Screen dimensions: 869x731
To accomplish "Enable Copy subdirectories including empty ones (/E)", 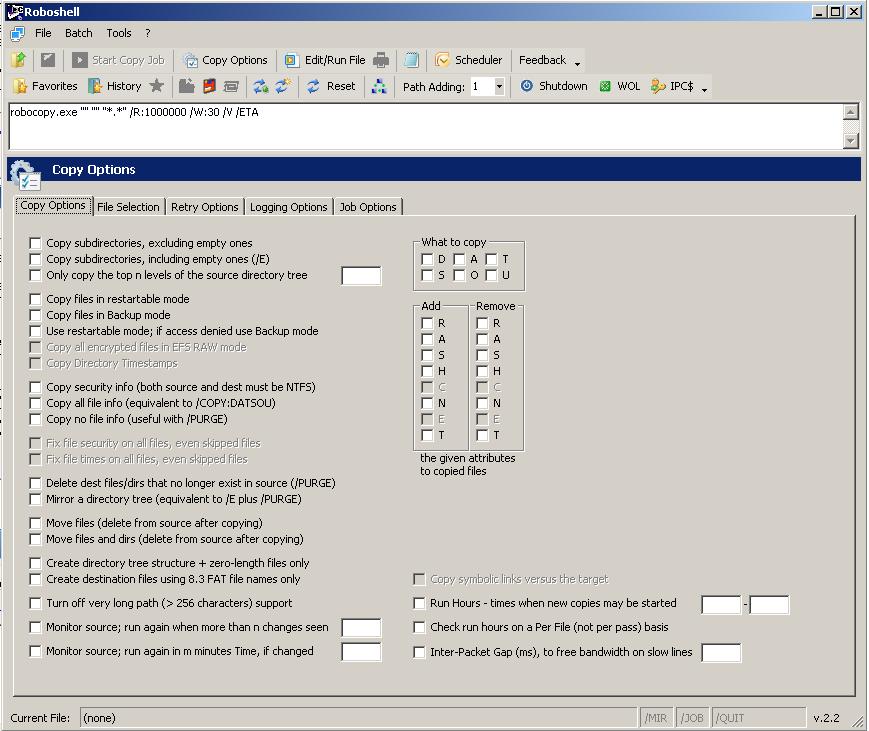I will tap(35, 259).
